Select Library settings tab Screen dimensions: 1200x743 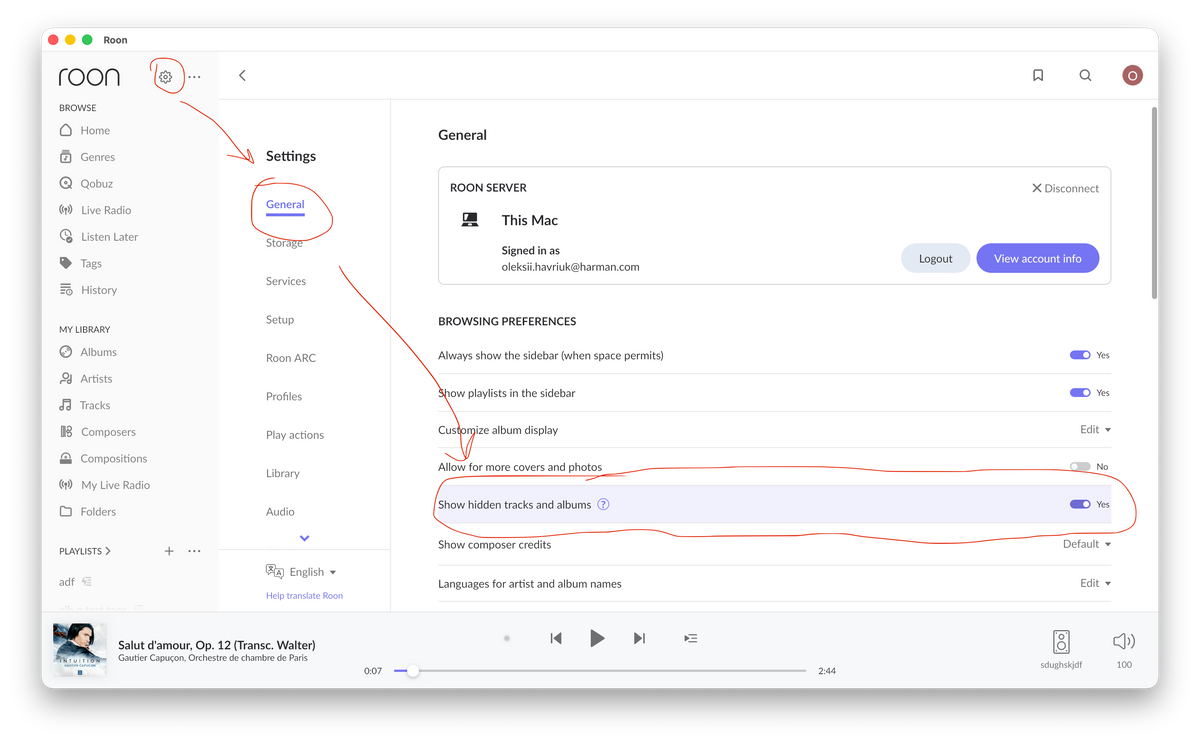pyautogui.click(x=283, y=474)
